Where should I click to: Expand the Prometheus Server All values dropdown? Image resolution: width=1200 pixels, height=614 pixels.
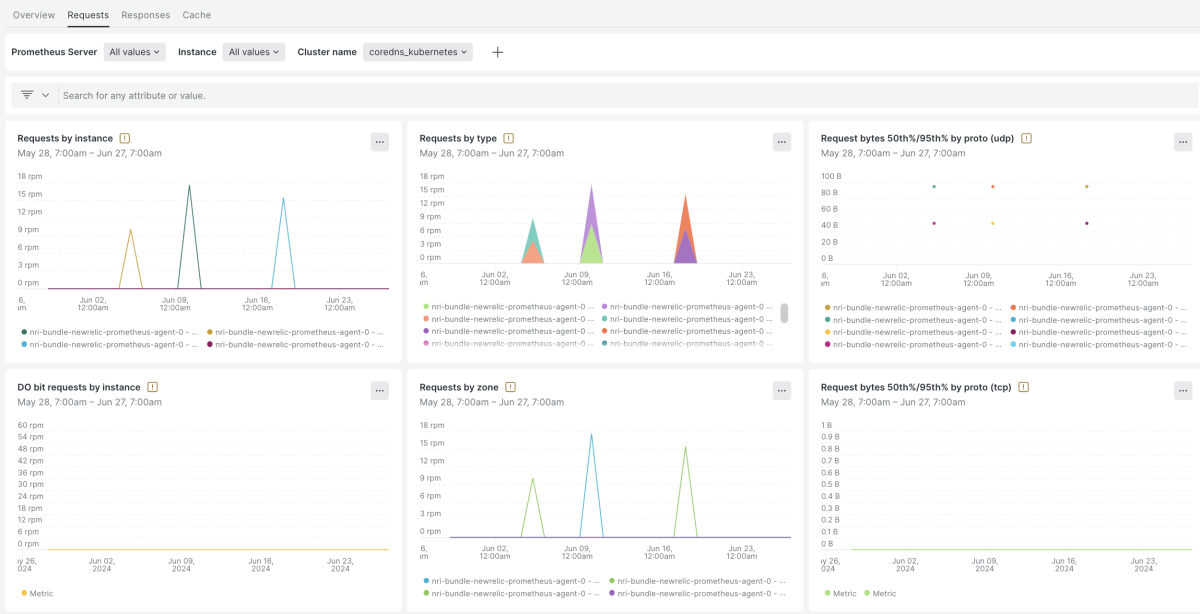[135, 52]
